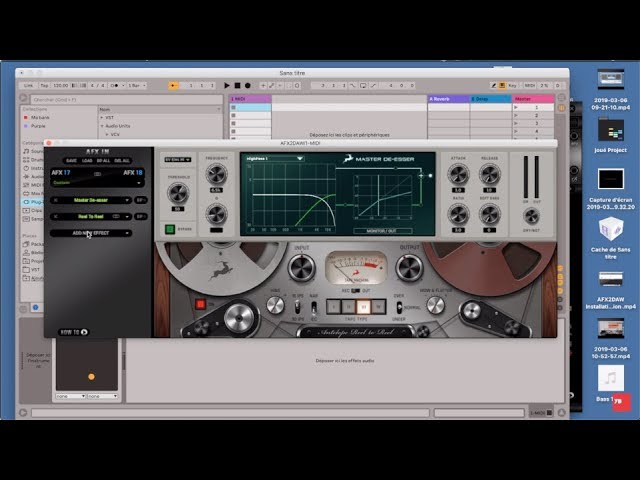
Task: Expand the HighPass filter type dropdown
Action: 275,158
